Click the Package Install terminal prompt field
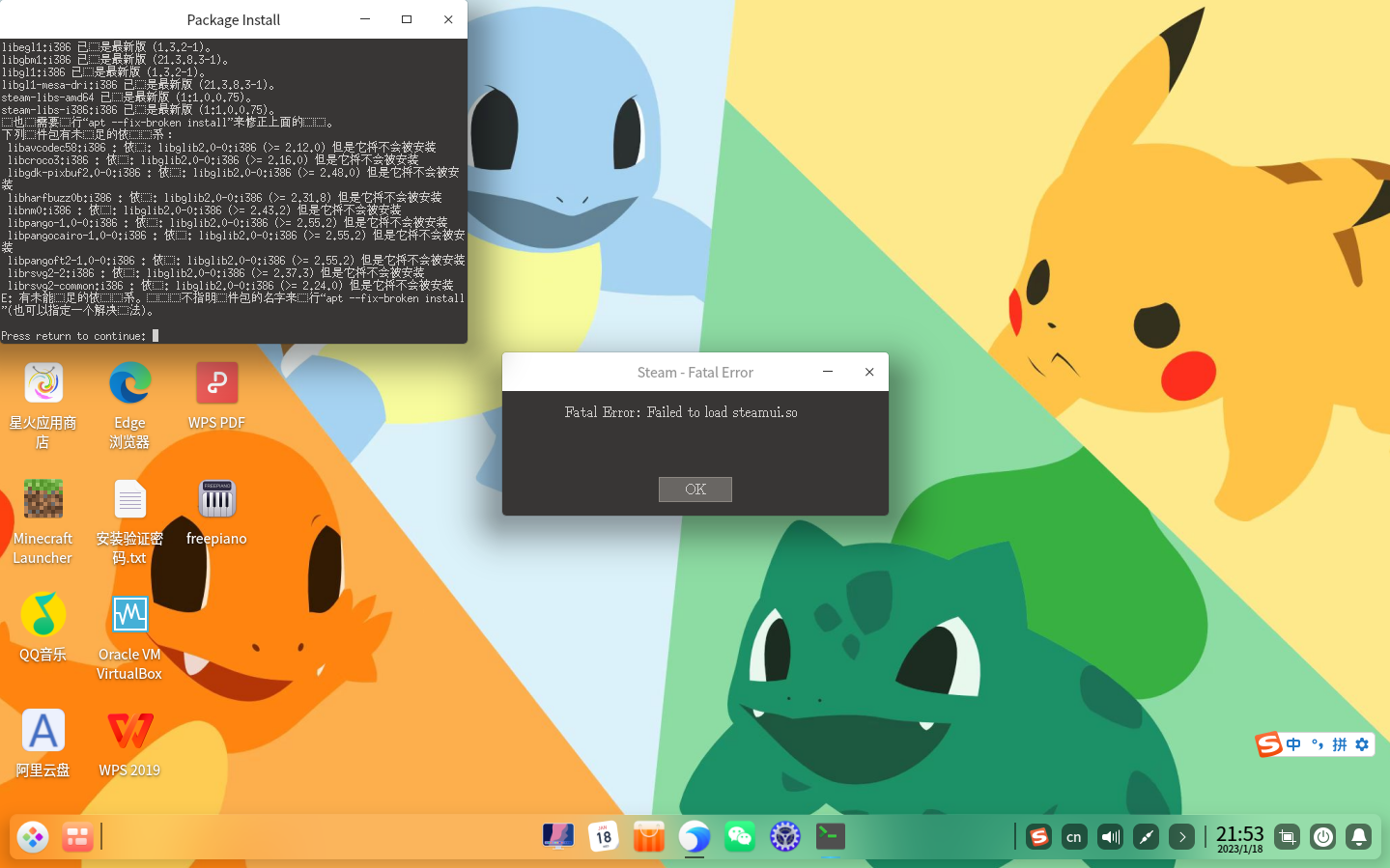The height and width of the screenshot is (868, 1390). tap(155, 336)
